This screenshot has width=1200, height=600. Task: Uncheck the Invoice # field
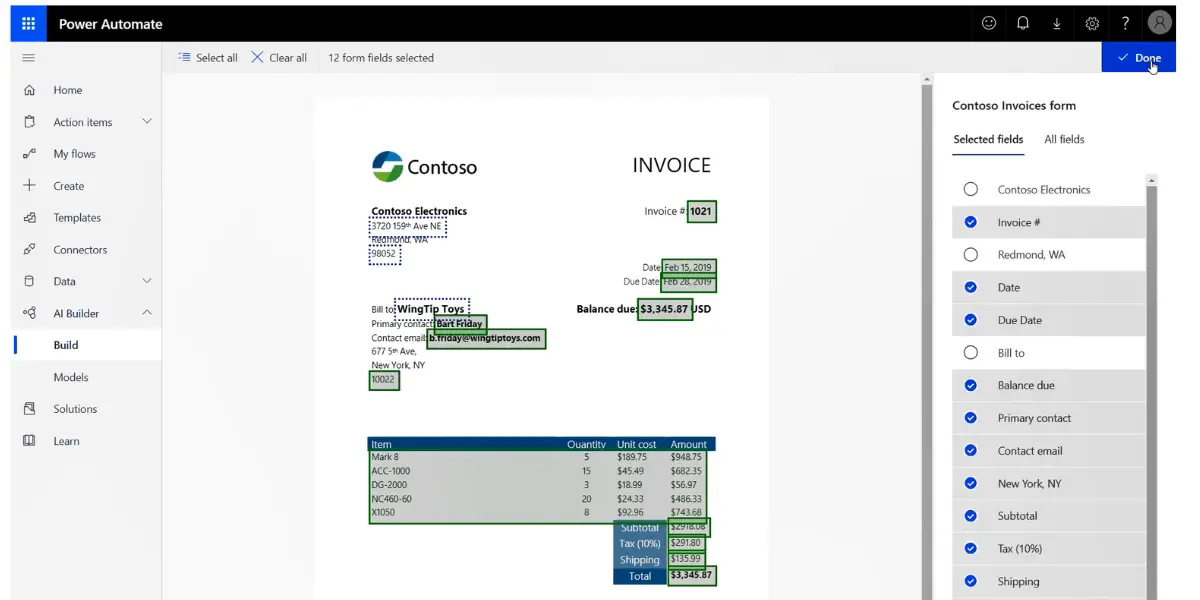point(970,222)
